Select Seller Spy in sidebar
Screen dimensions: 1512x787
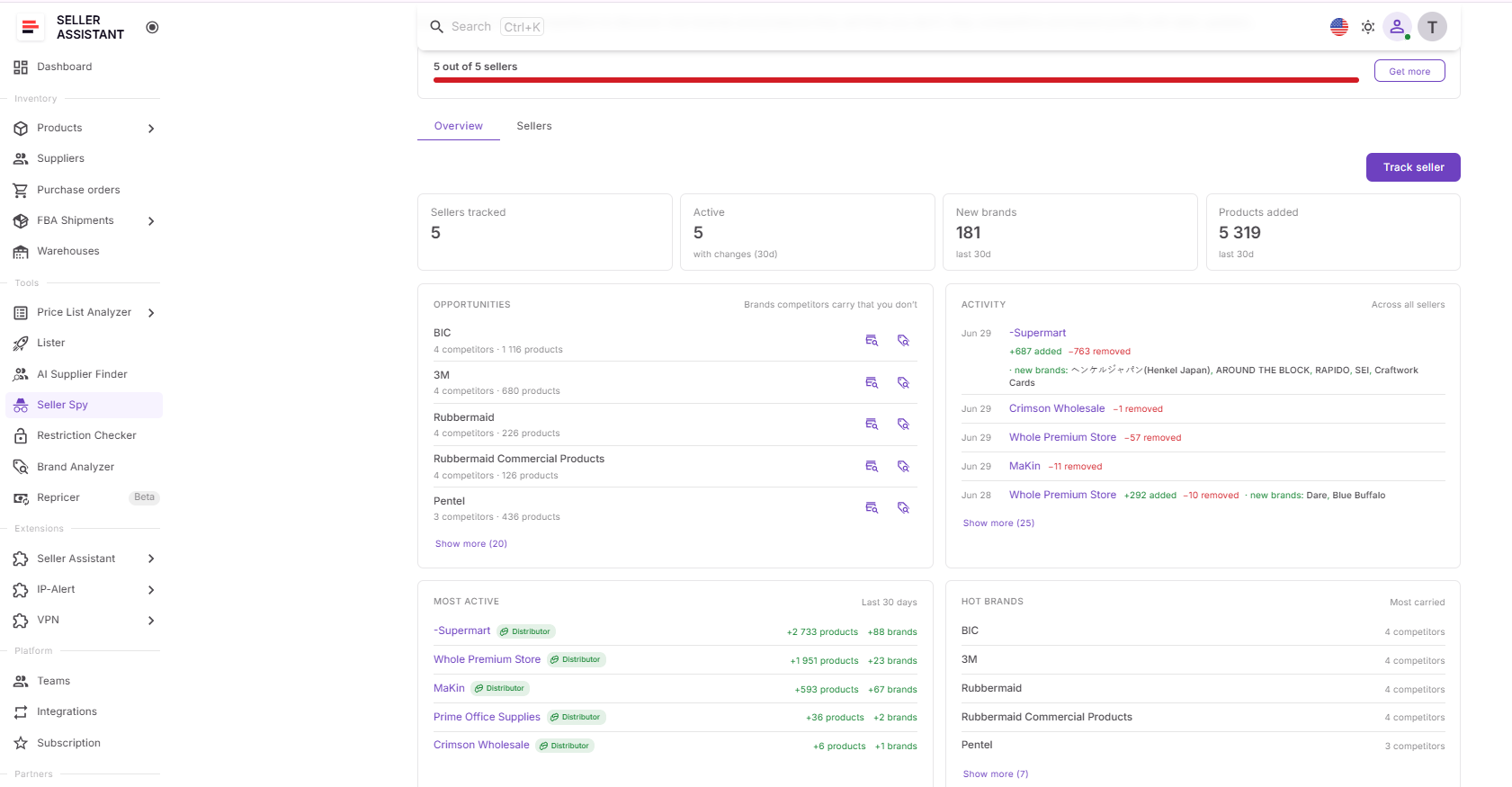tap(83, 405)
